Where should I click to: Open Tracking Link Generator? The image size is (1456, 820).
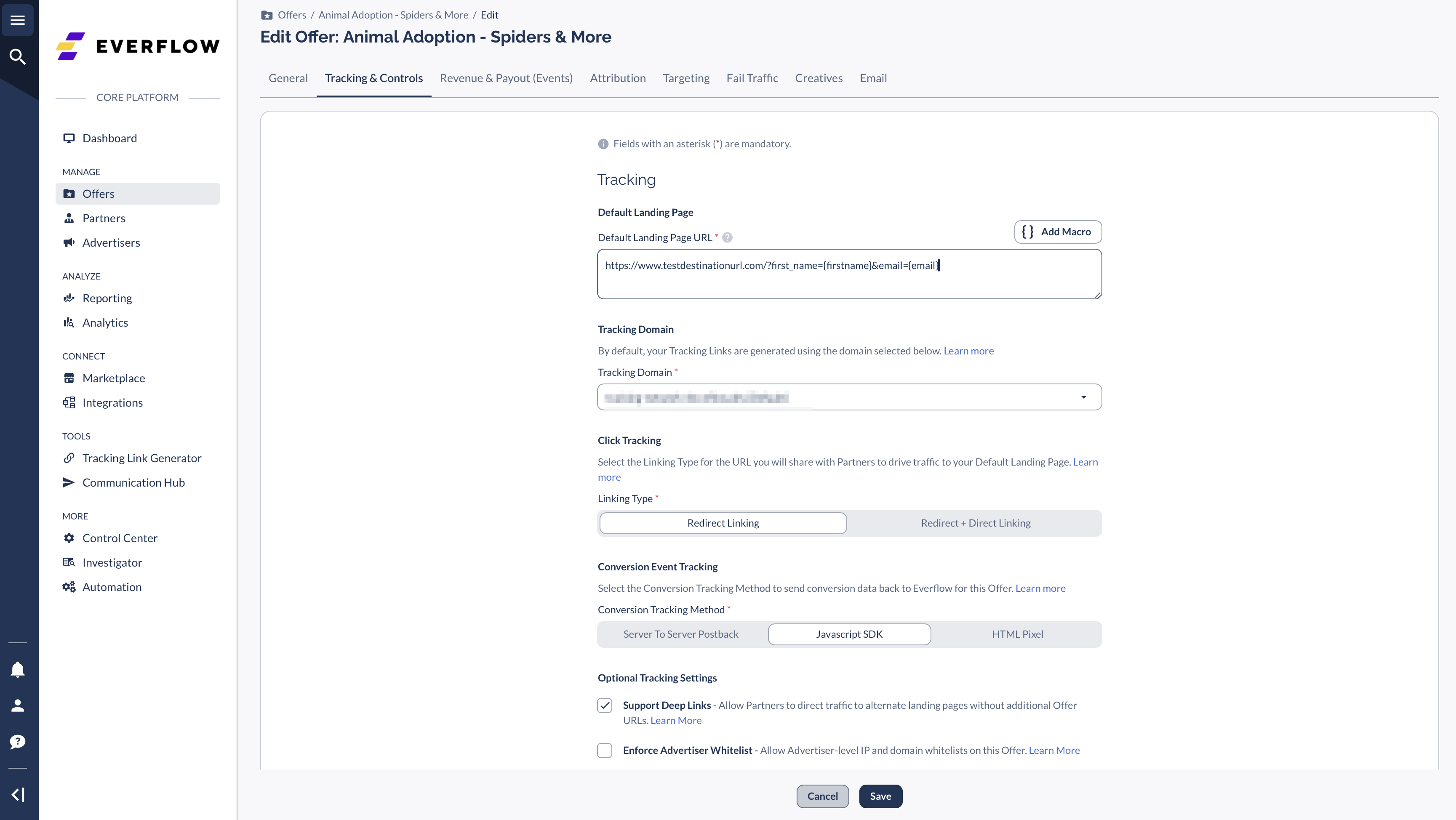137,458
